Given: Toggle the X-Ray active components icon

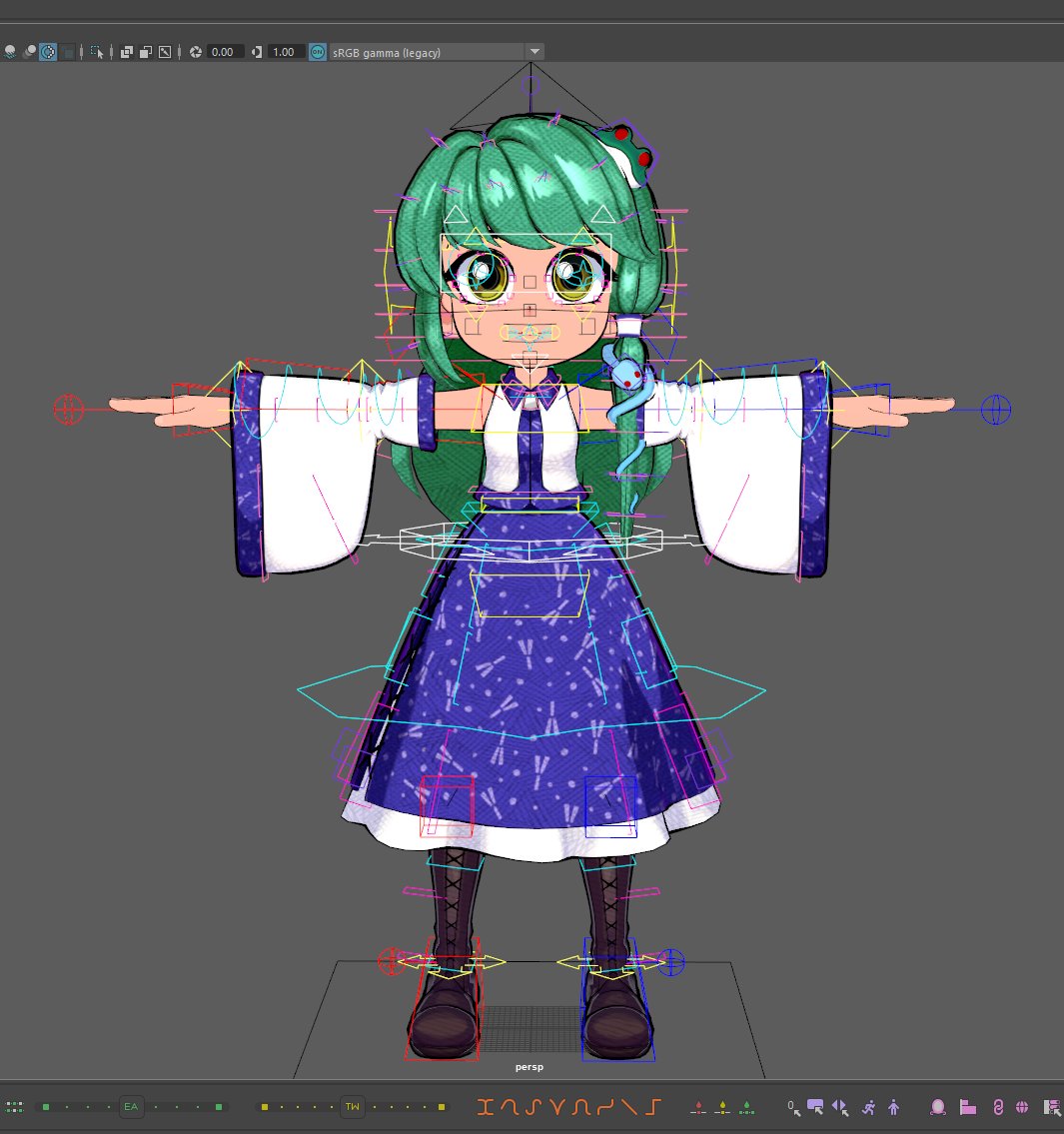Looking at the screenshot, I should tap(165, 52).
